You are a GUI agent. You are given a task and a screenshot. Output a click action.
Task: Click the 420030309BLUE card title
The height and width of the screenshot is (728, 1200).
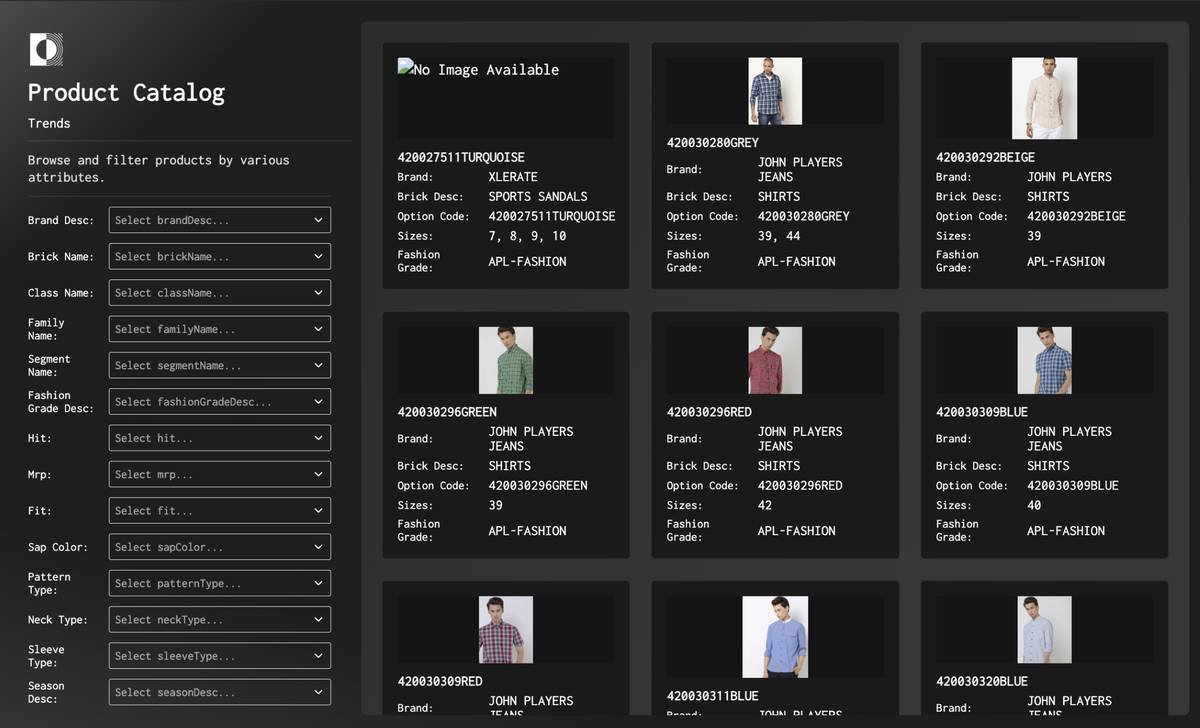[982, 411]
